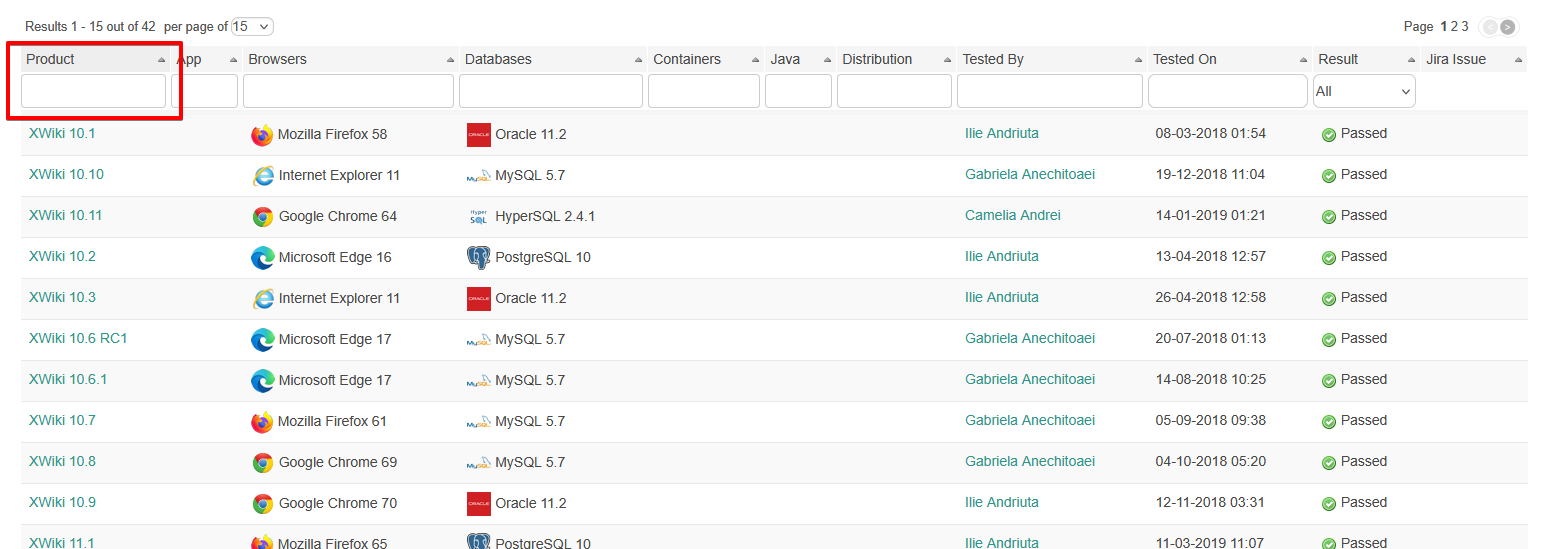Click the Oracle icon in XWiki 10.9 row
This screenshot has height=549, width=1546.
[x=479, y=504]
